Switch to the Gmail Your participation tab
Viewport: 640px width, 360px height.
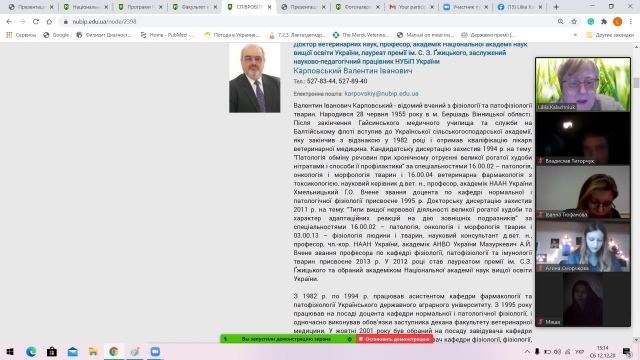coord(411,7)
